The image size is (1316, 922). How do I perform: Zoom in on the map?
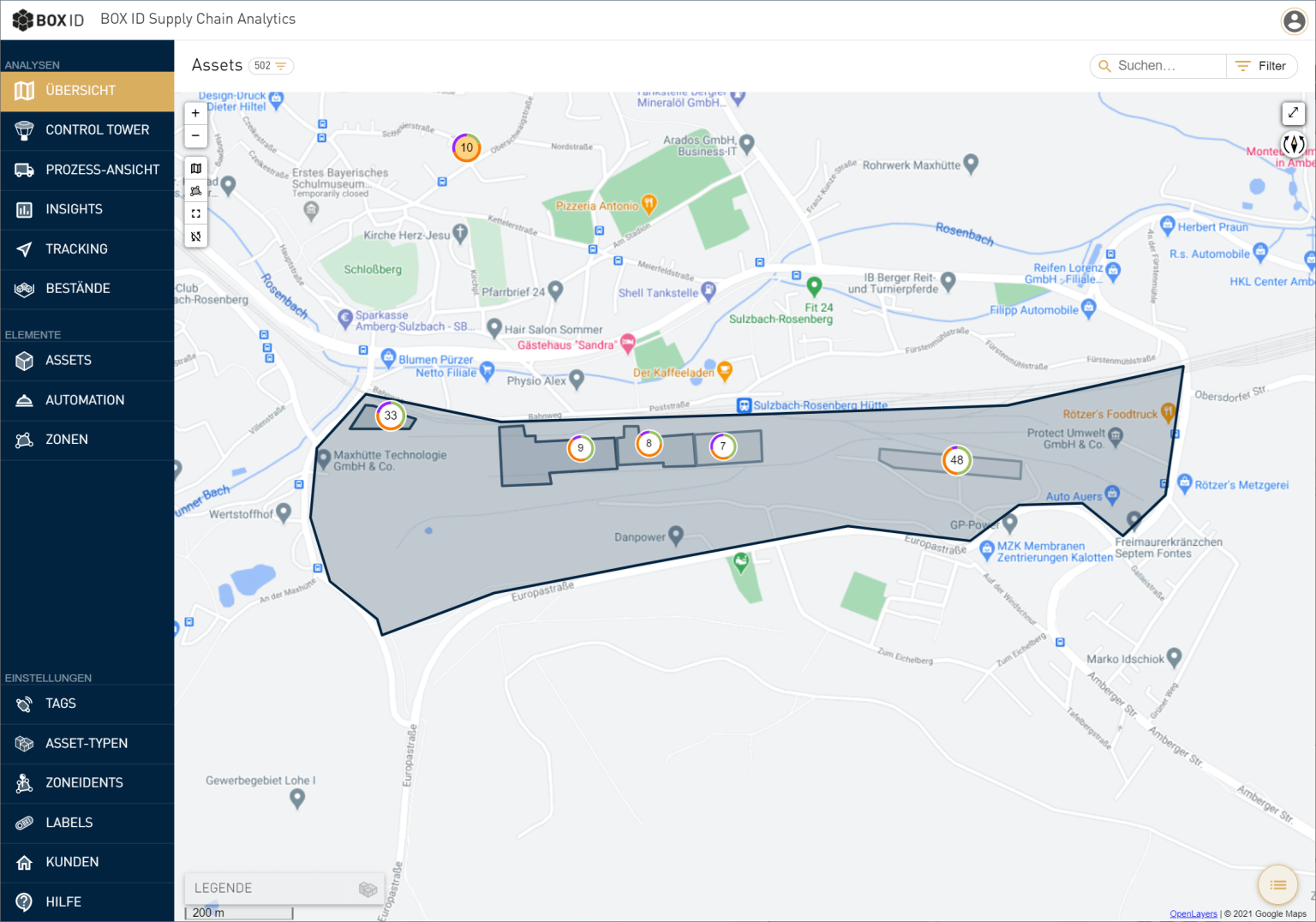[195, 113]
